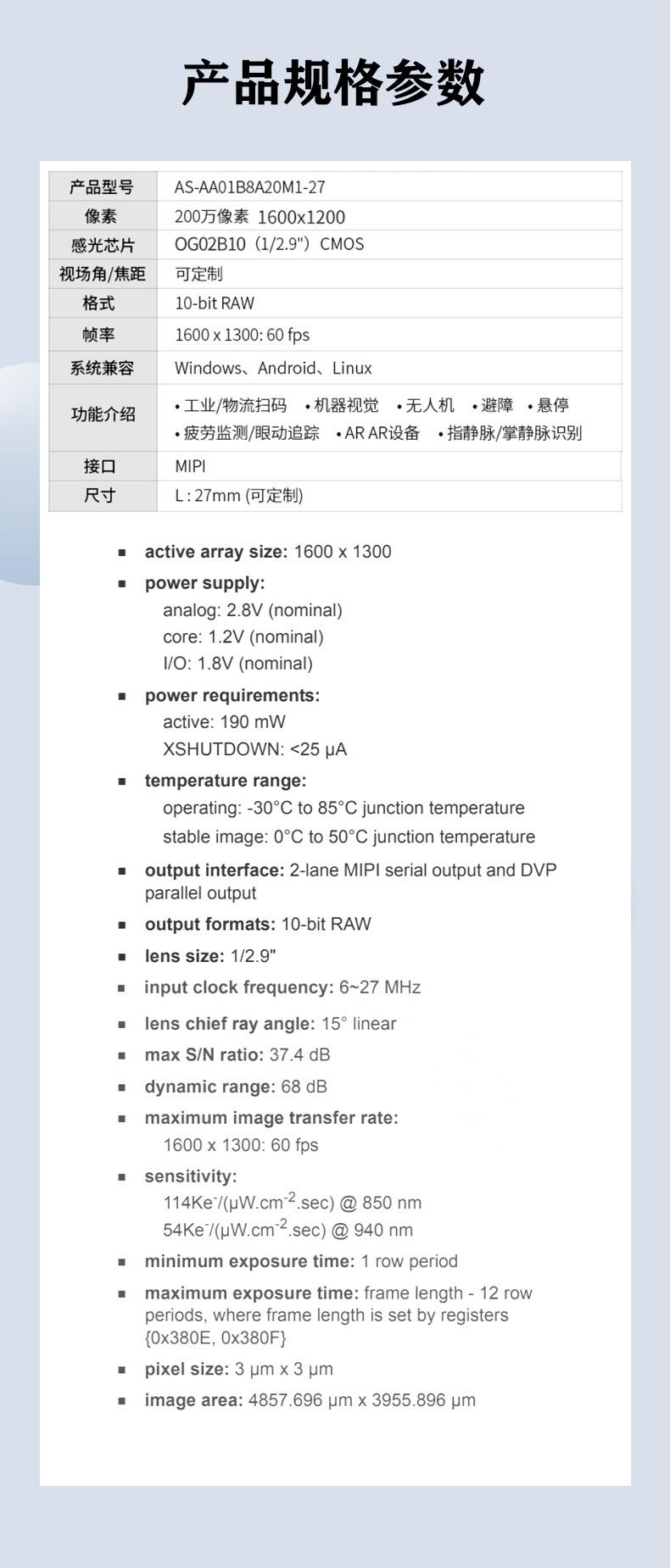Click the output interface spec line

[x=349, y=870]
